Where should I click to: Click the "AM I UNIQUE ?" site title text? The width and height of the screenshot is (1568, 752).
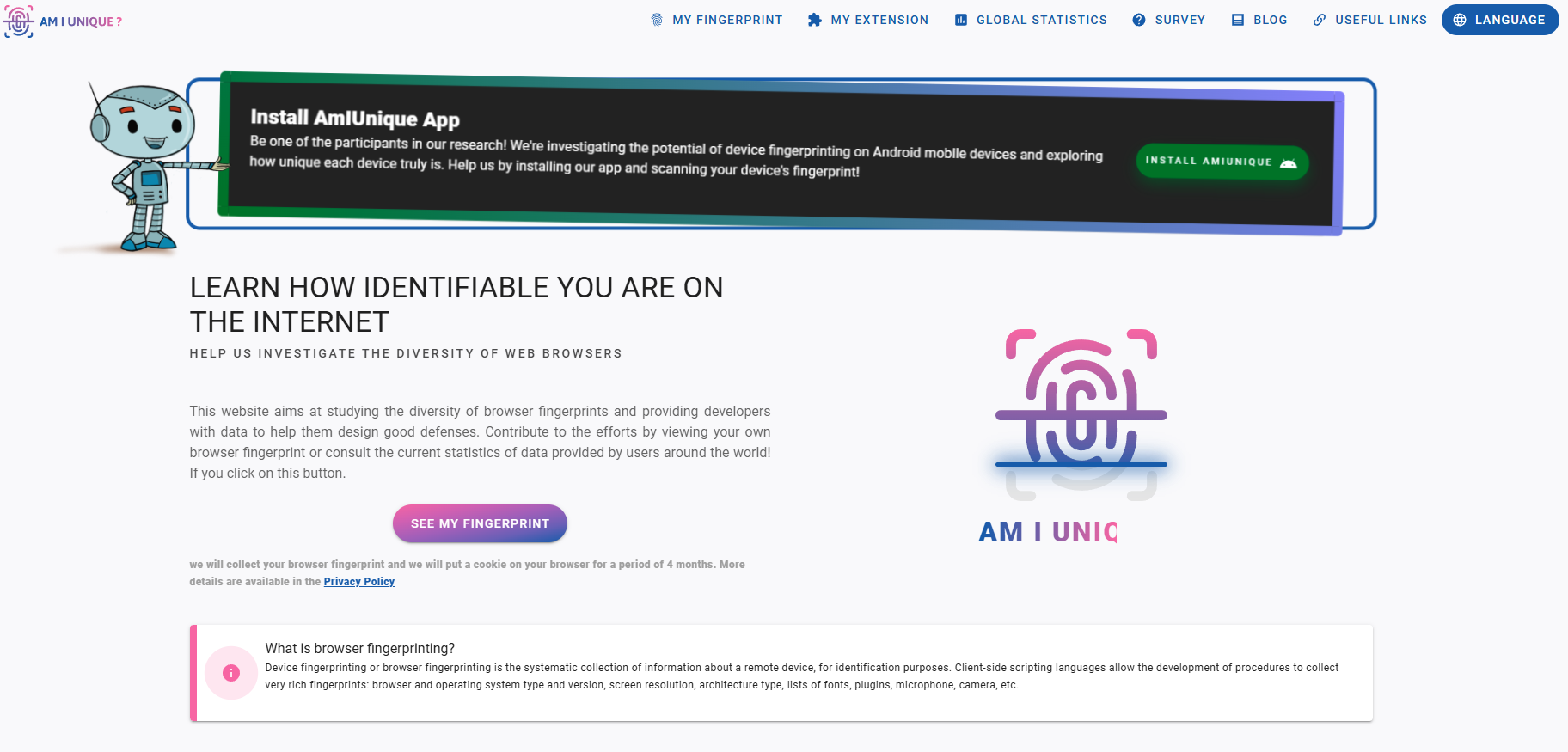pyautogui.click(x=81, y=21)
